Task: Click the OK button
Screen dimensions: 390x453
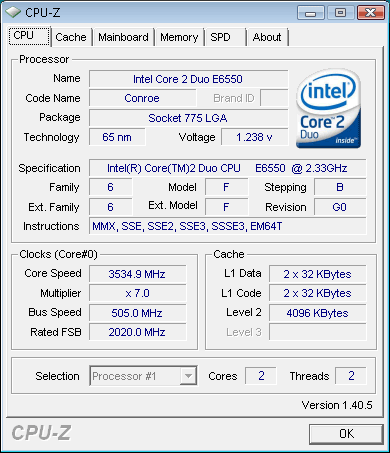Action: 346,434
